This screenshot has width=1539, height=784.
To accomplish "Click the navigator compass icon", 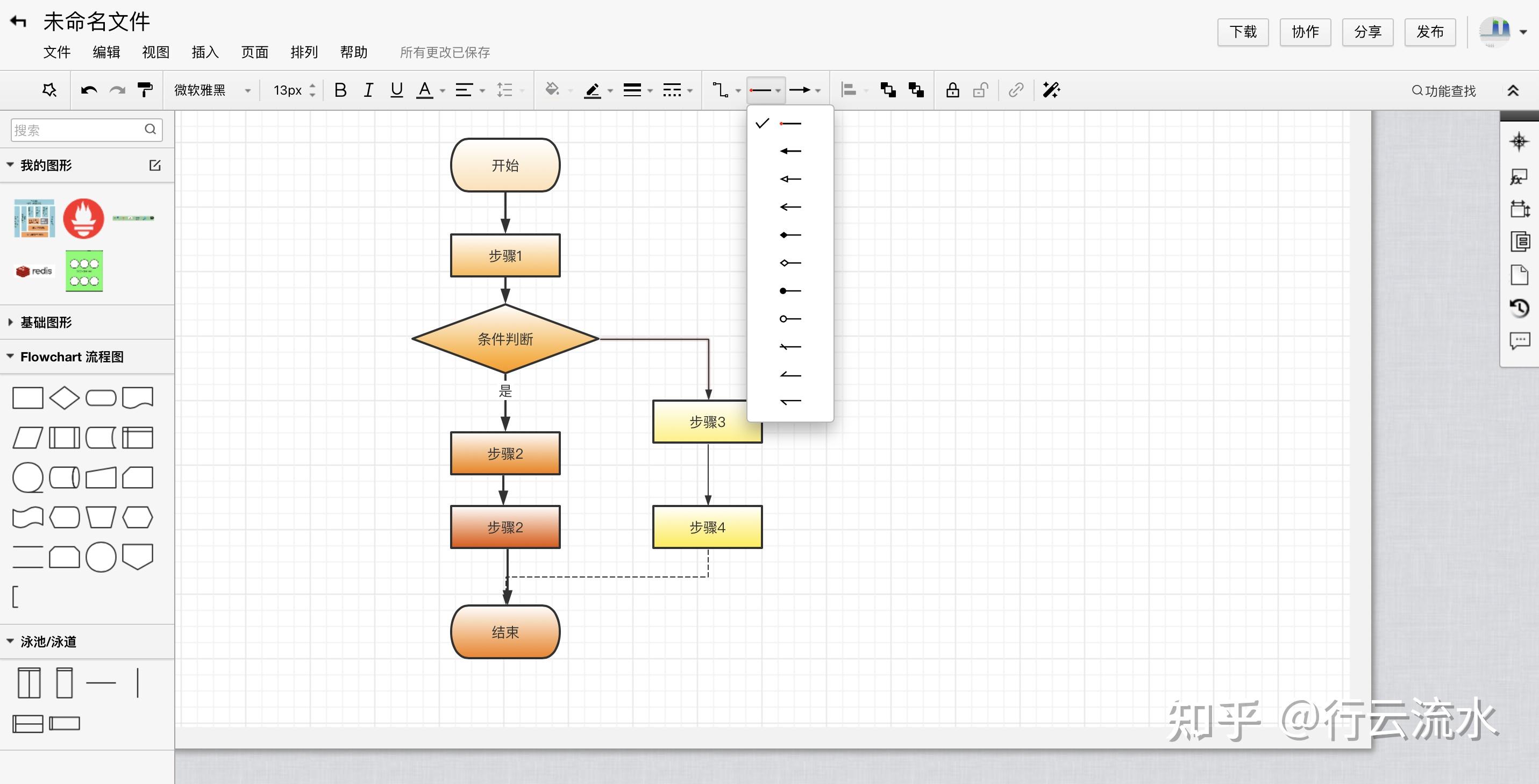I will pyautogui.click(x=1519, y=141).
